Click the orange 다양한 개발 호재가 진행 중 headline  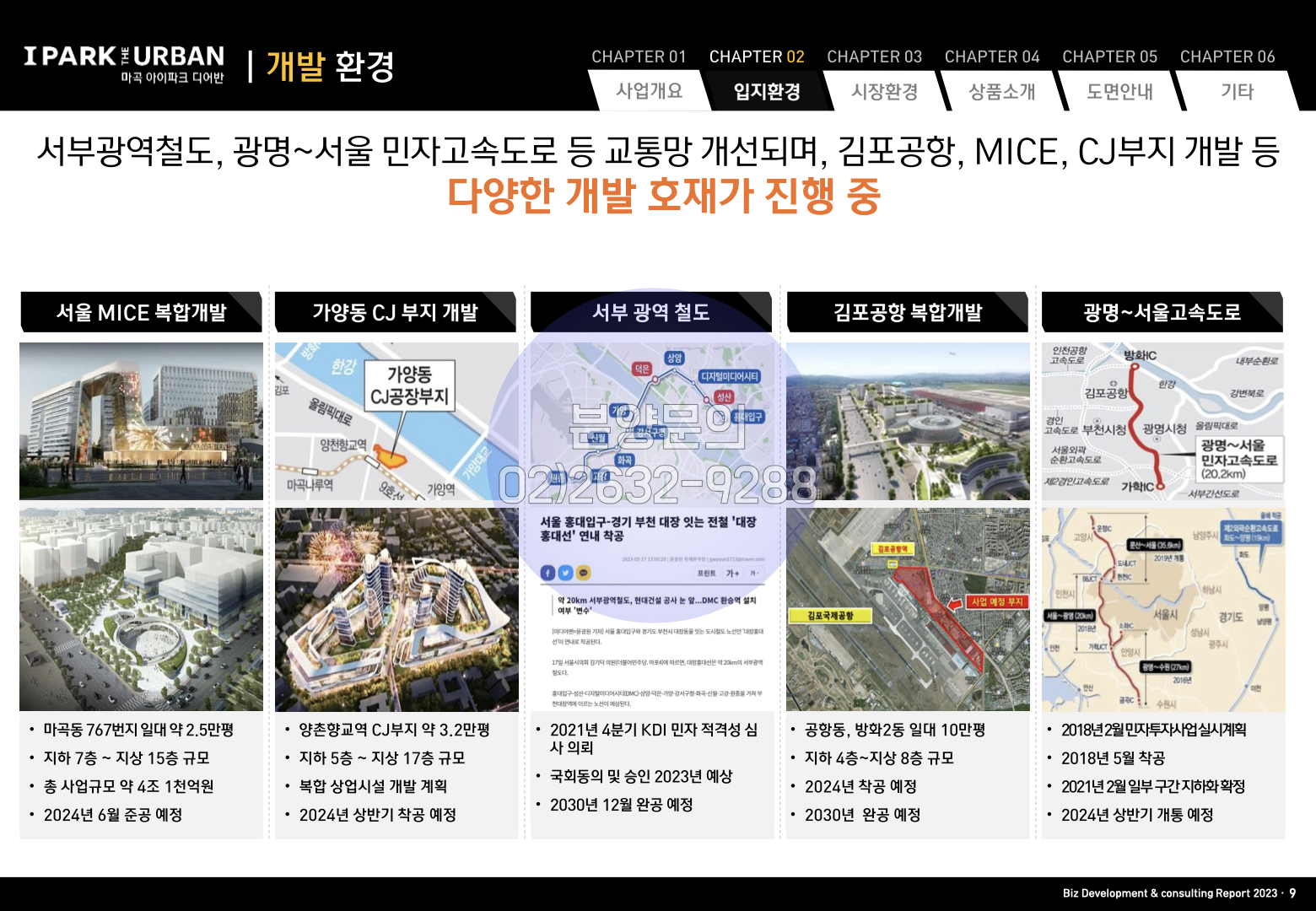click(664, 195)
